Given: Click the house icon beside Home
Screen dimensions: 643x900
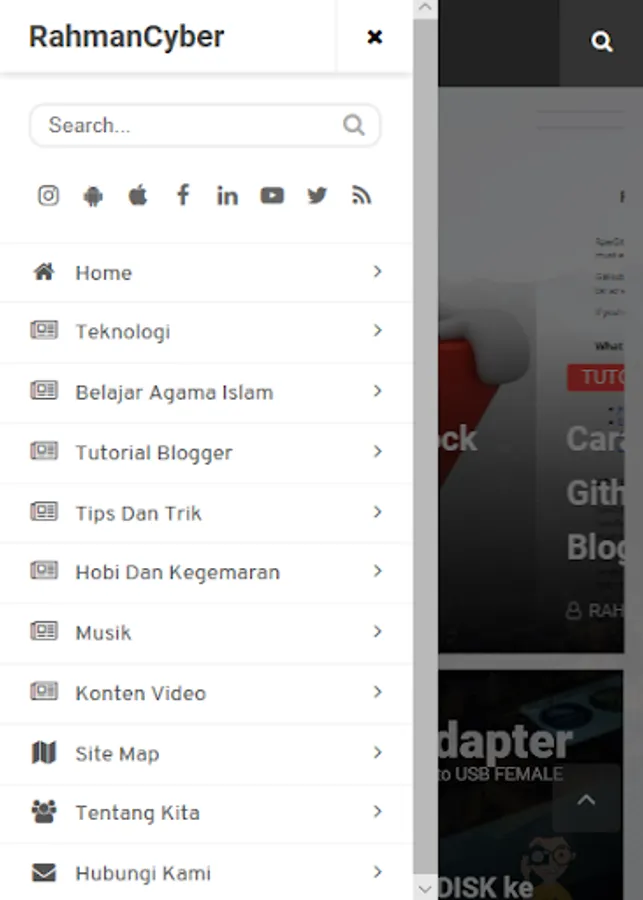Looking at the screenshot, I should (44, 271).
